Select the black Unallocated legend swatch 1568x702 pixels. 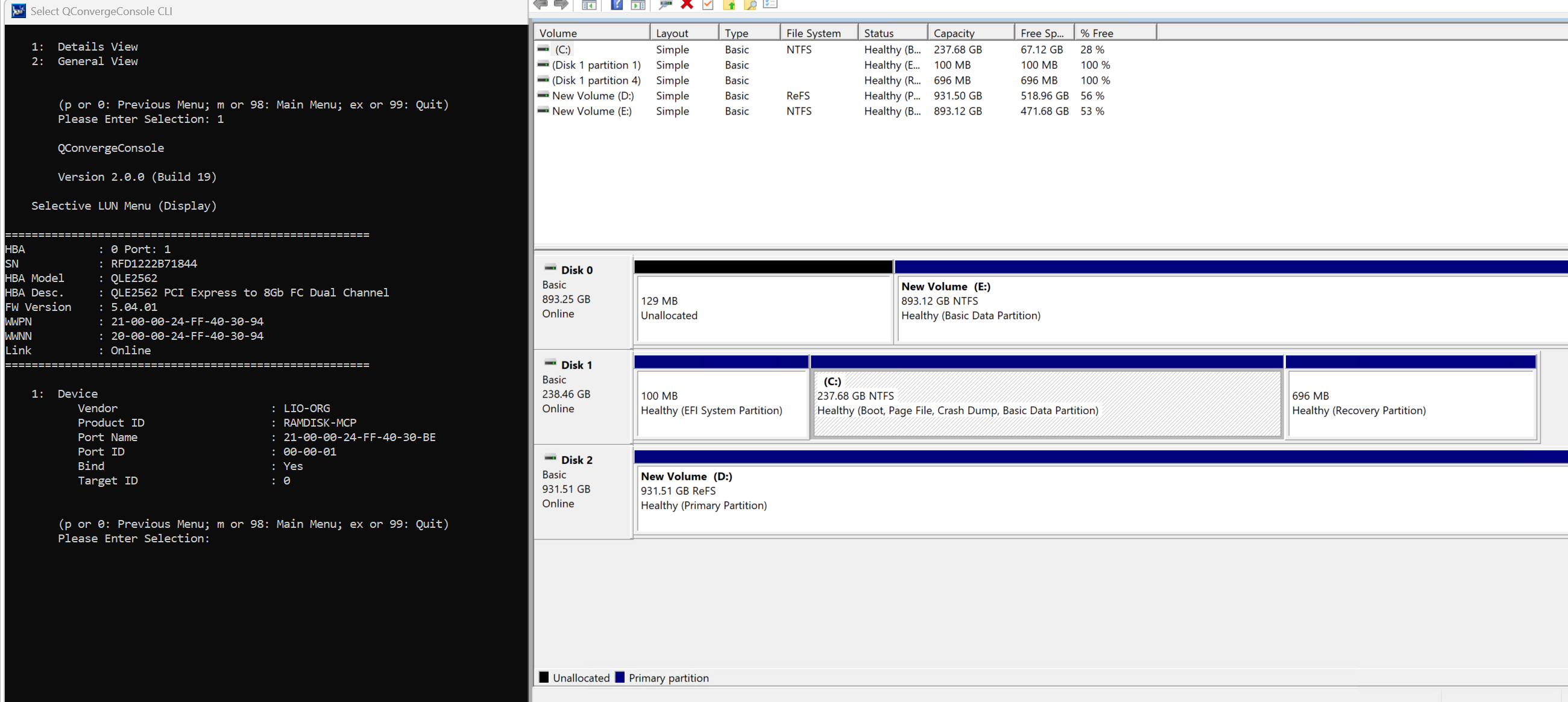click(x=544, y=677)
